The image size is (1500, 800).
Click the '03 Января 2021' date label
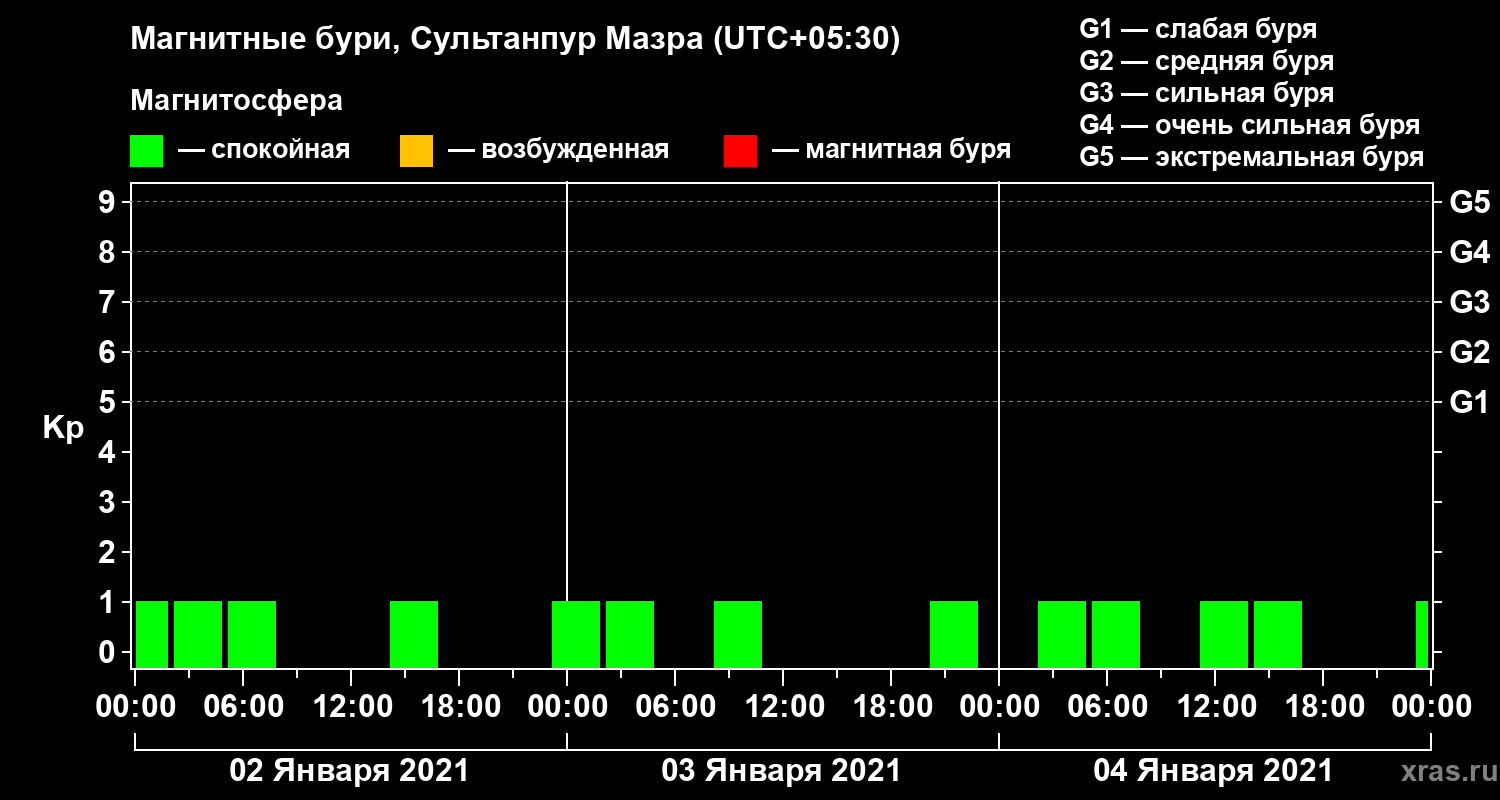point(781,771)
